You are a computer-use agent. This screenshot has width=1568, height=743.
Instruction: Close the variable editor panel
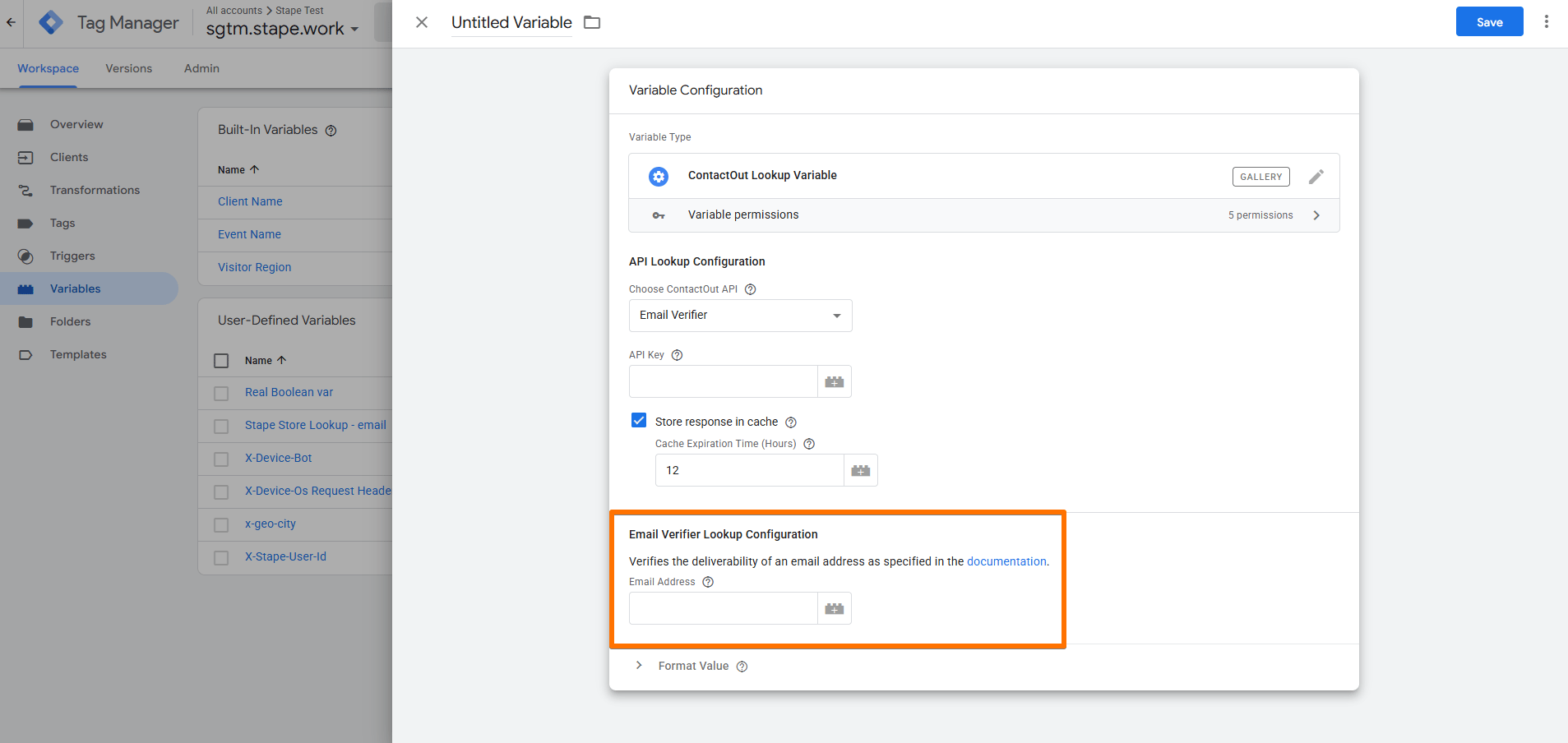[x=422, y=22]
